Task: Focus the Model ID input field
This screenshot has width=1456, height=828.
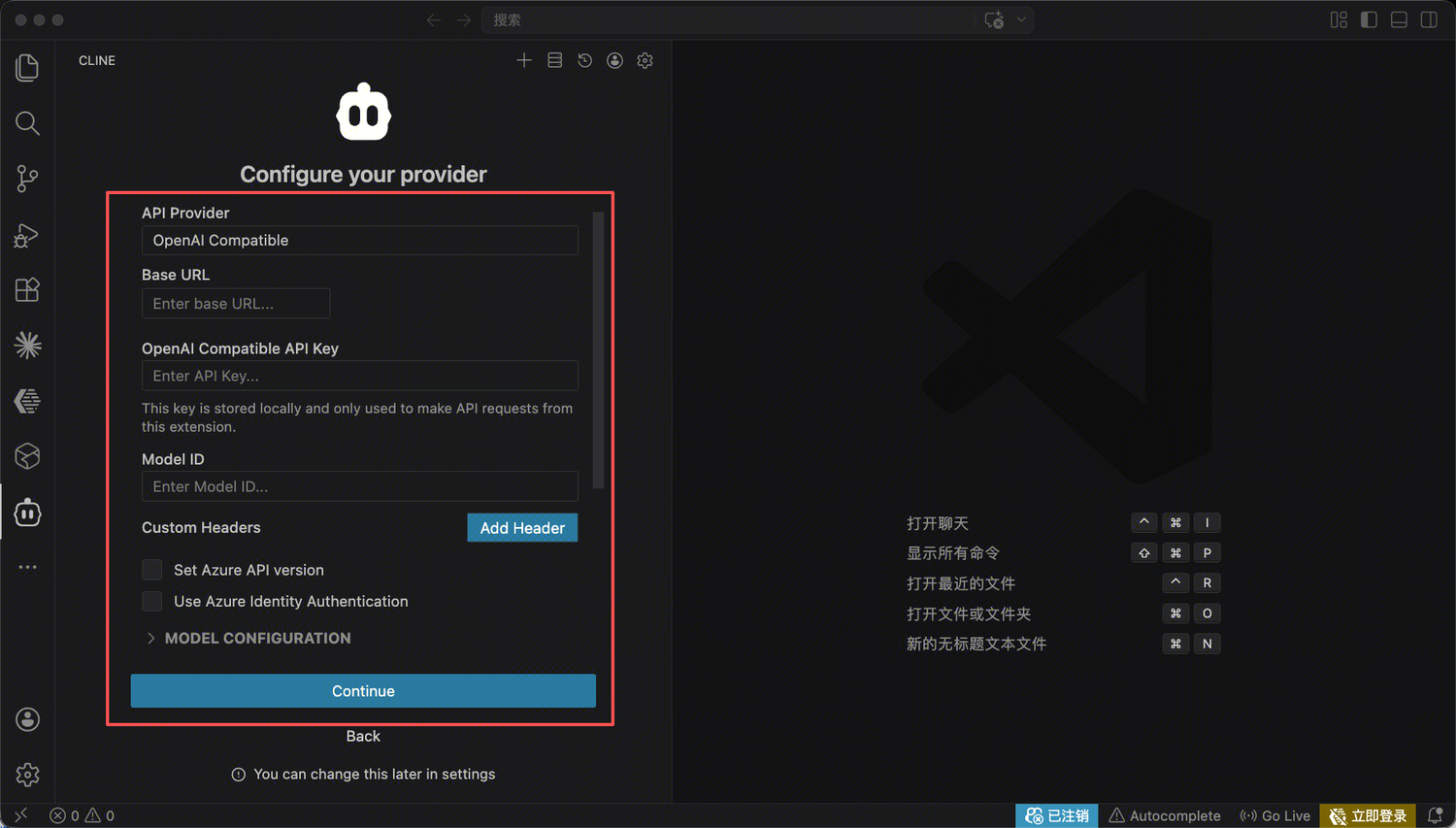Action: 360,486
